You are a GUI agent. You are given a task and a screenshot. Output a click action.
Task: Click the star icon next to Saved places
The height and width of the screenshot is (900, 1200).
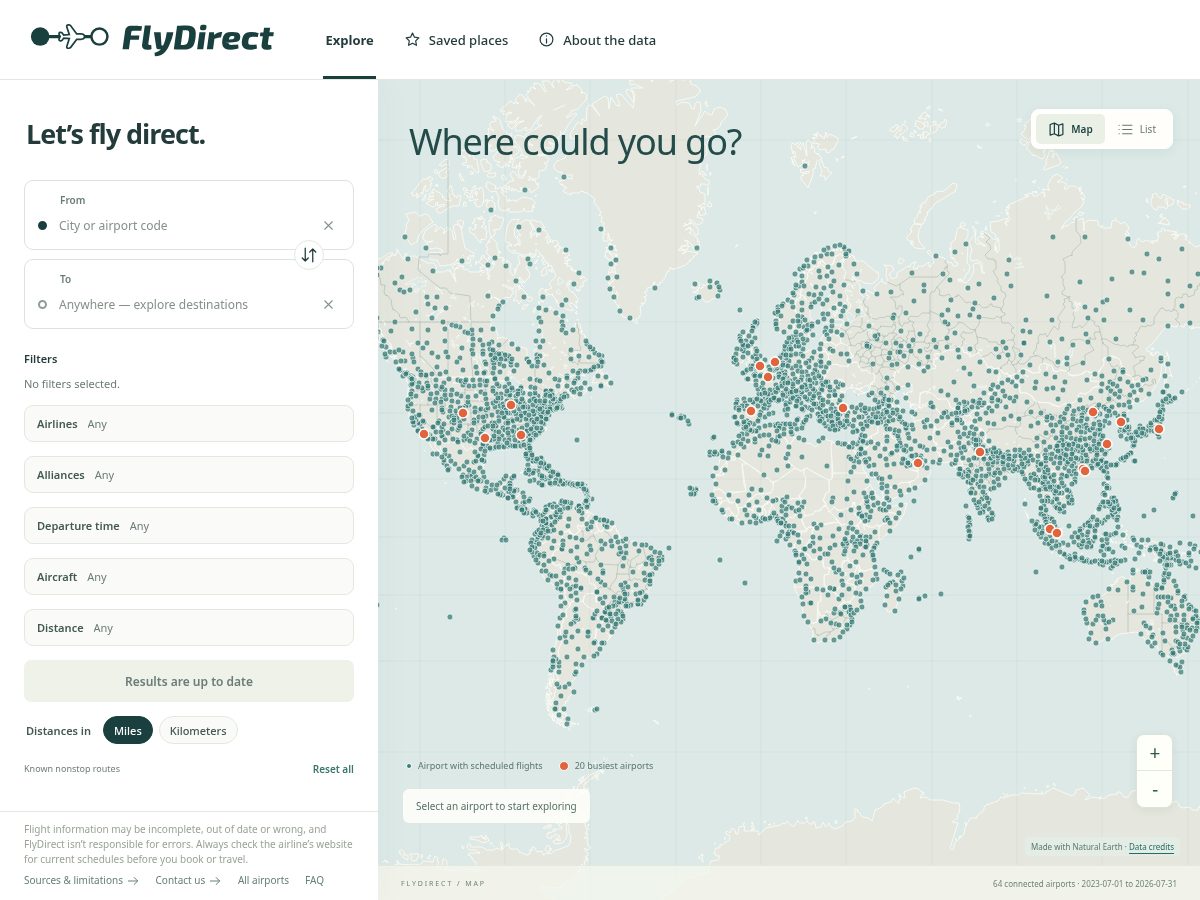pyautogui.click(x=412, y=40)
